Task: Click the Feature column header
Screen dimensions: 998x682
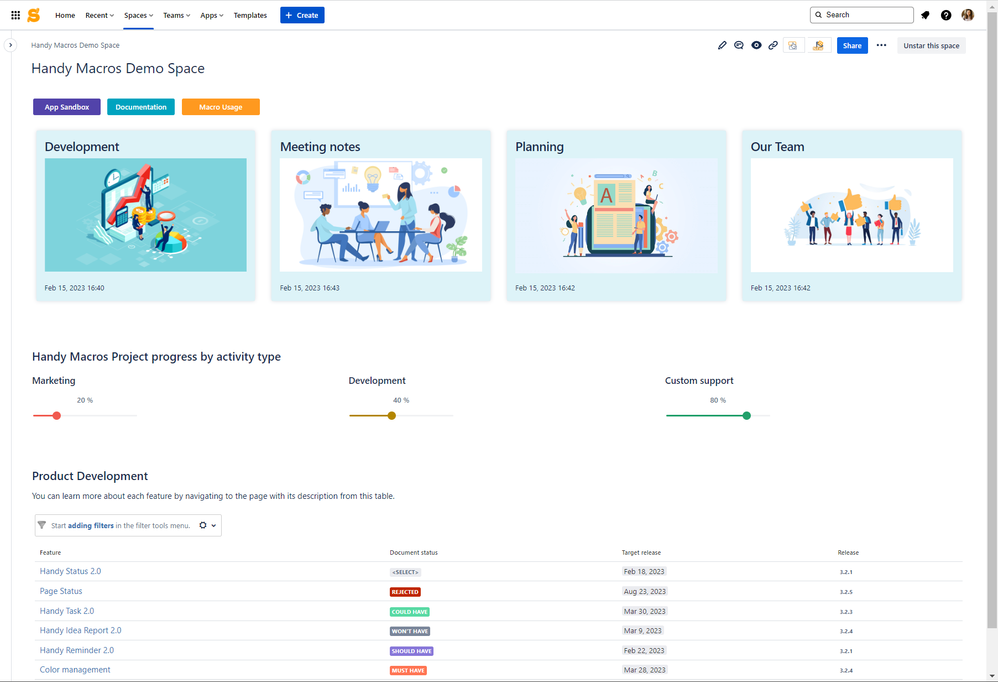Action: [x=50, y=552]
